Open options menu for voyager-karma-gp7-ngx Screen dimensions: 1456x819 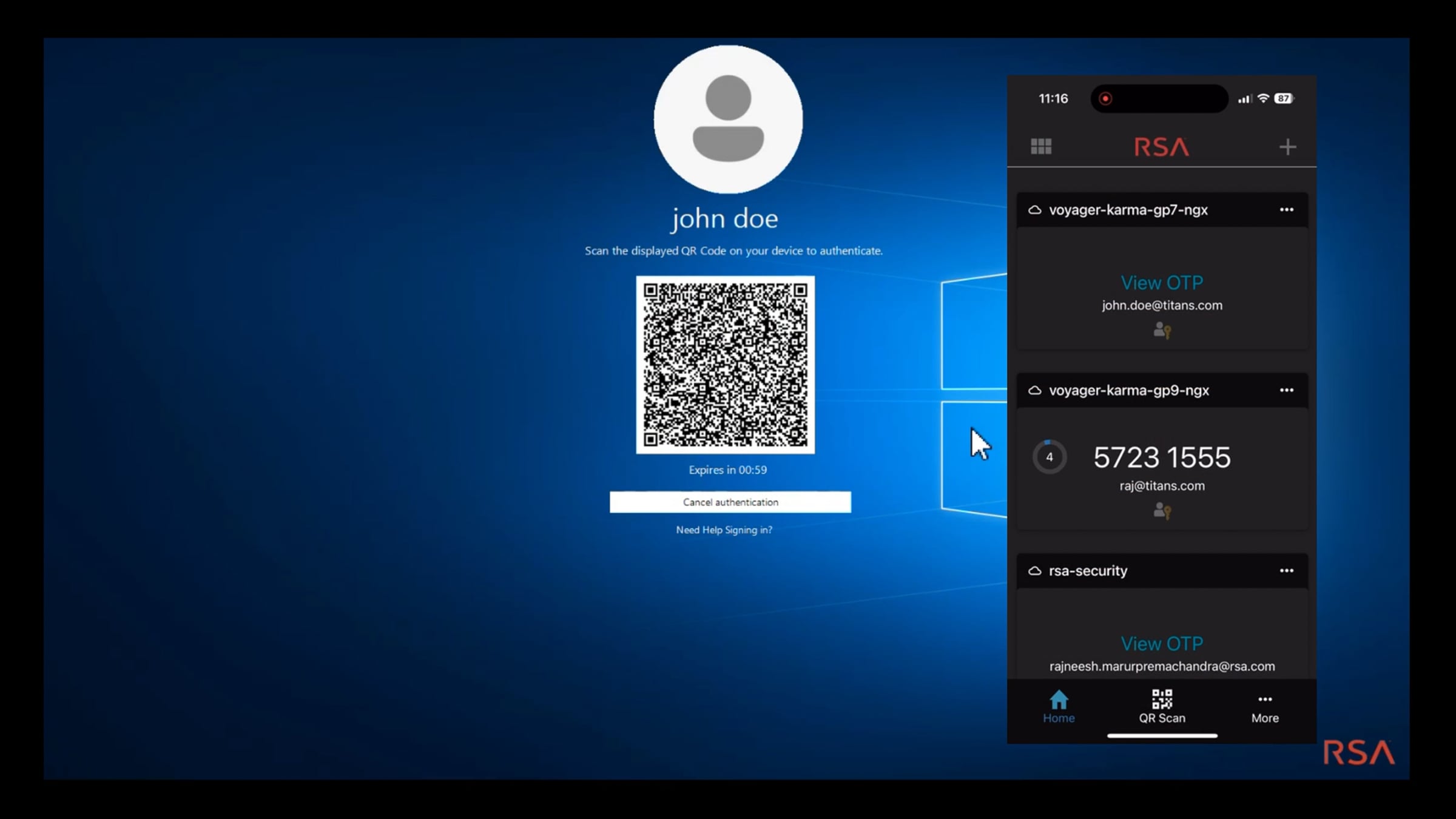point(1286,210)
